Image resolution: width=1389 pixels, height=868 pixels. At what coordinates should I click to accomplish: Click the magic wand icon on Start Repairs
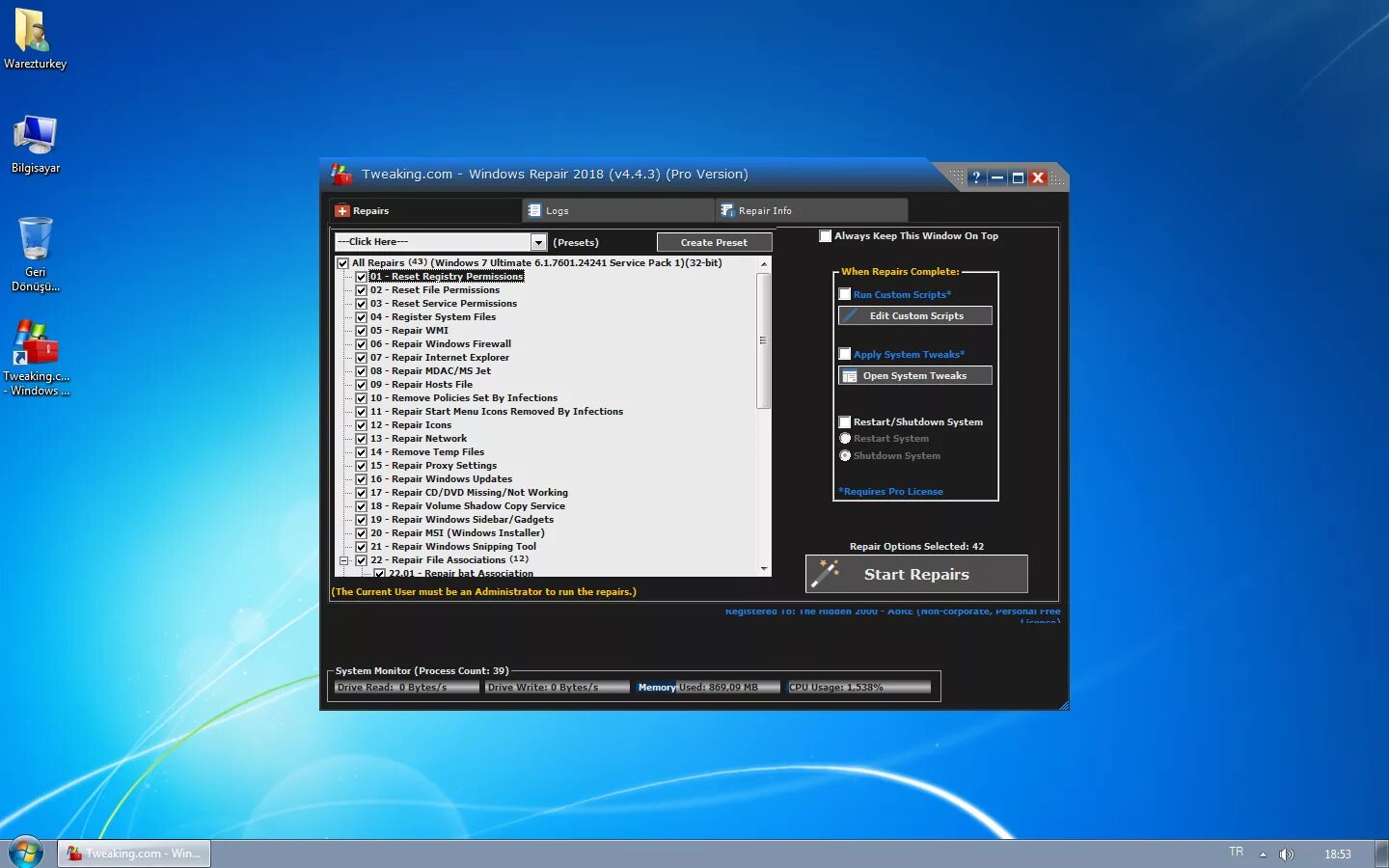click(825, 573)
